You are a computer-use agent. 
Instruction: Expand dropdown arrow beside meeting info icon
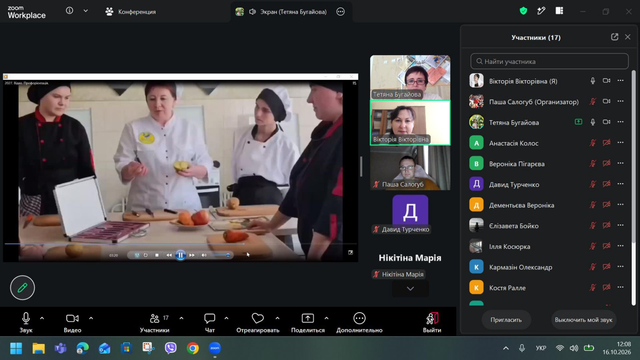coord(86,11)
